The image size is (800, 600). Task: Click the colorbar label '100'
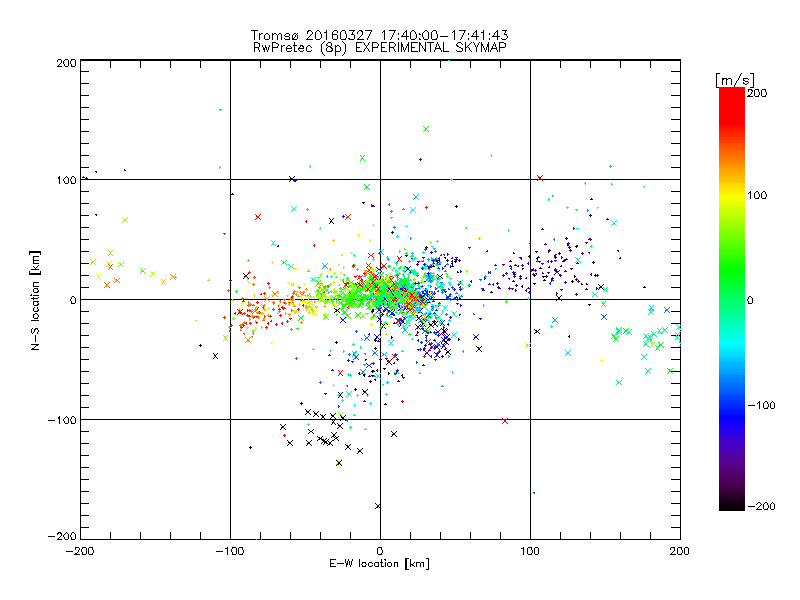pos(757,195)
